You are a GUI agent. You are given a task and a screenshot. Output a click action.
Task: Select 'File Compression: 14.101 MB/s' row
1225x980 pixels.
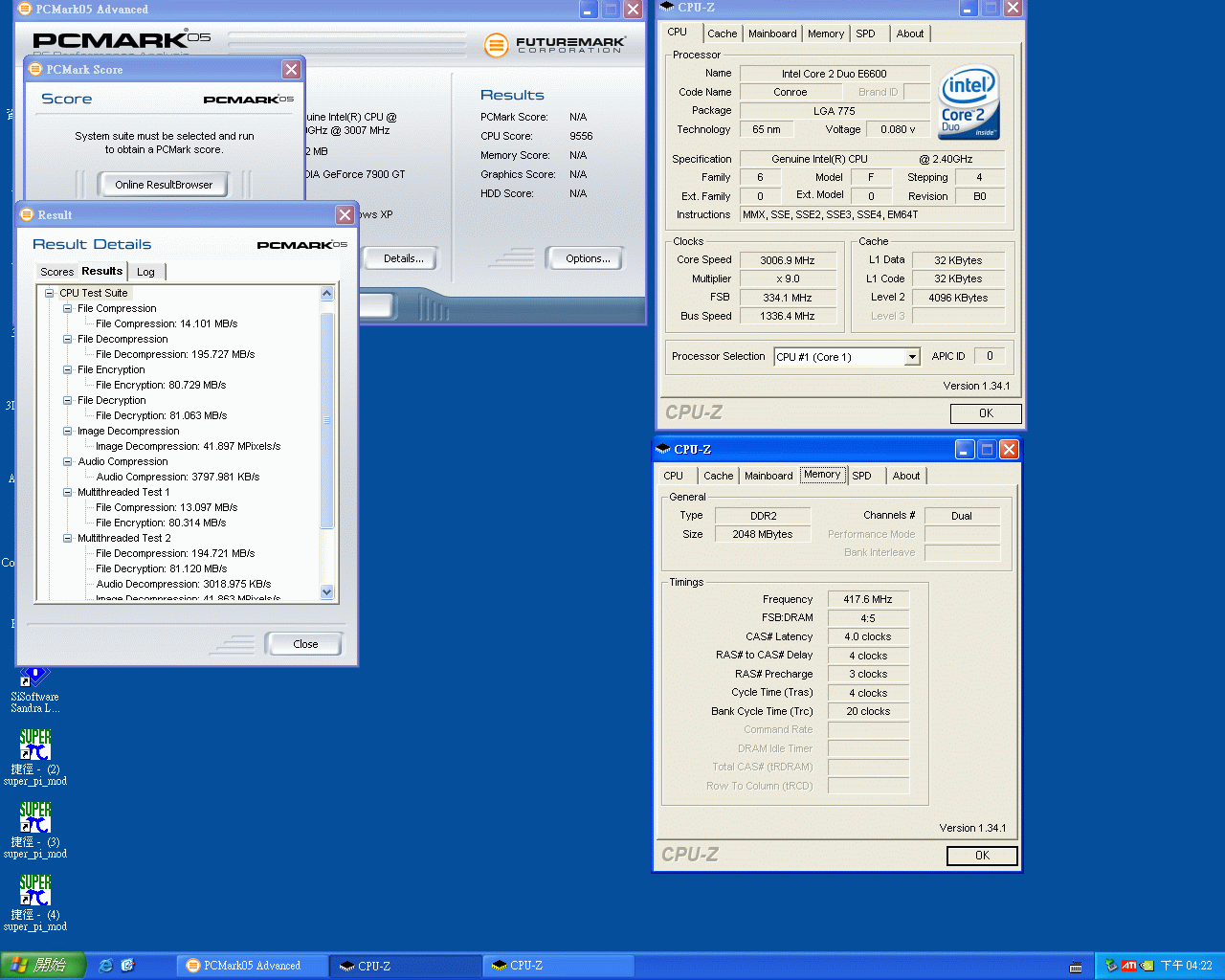[167, 323]
